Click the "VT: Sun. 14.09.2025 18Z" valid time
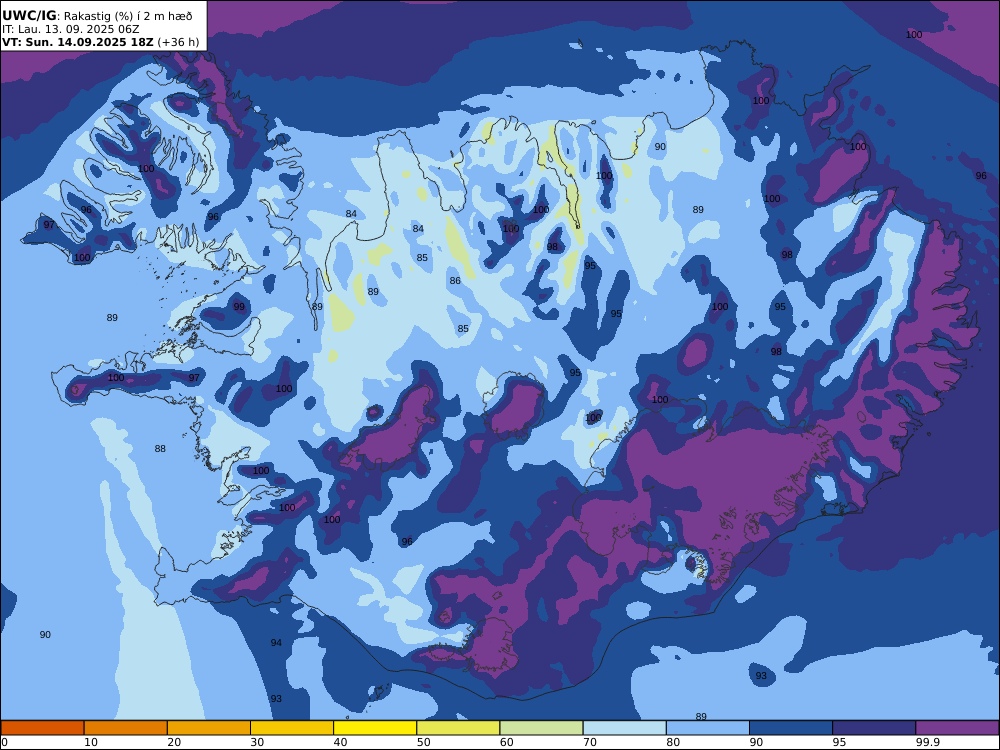The image size is (1000, 750). (x=78, y=42)
